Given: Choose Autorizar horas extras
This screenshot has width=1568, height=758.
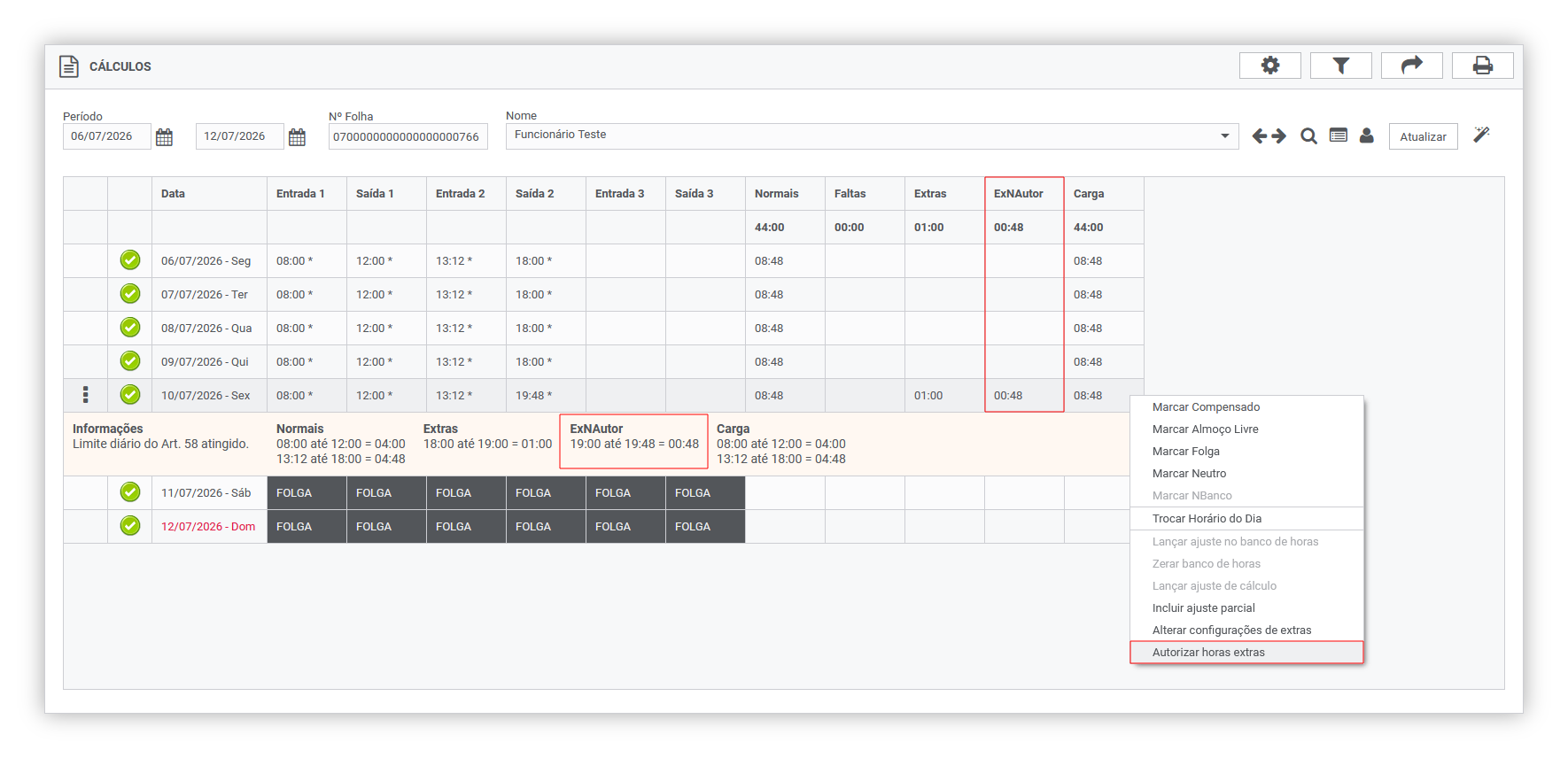Looking at the screenshot, I should click(x=1246, y=653).
